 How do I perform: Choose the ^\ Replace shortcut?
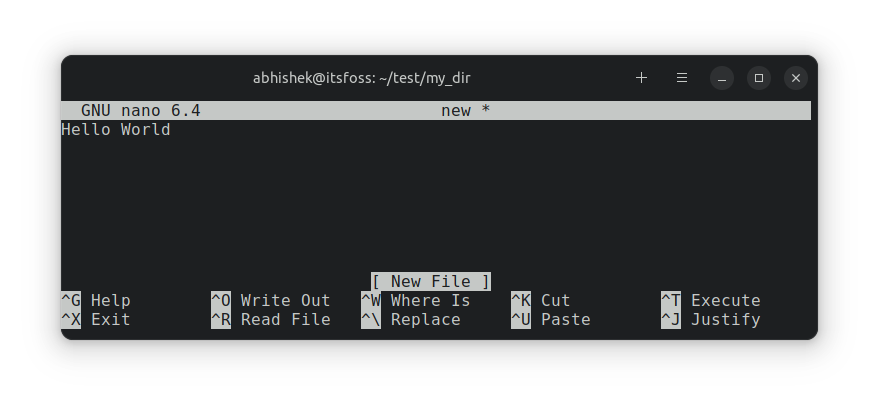411,320
